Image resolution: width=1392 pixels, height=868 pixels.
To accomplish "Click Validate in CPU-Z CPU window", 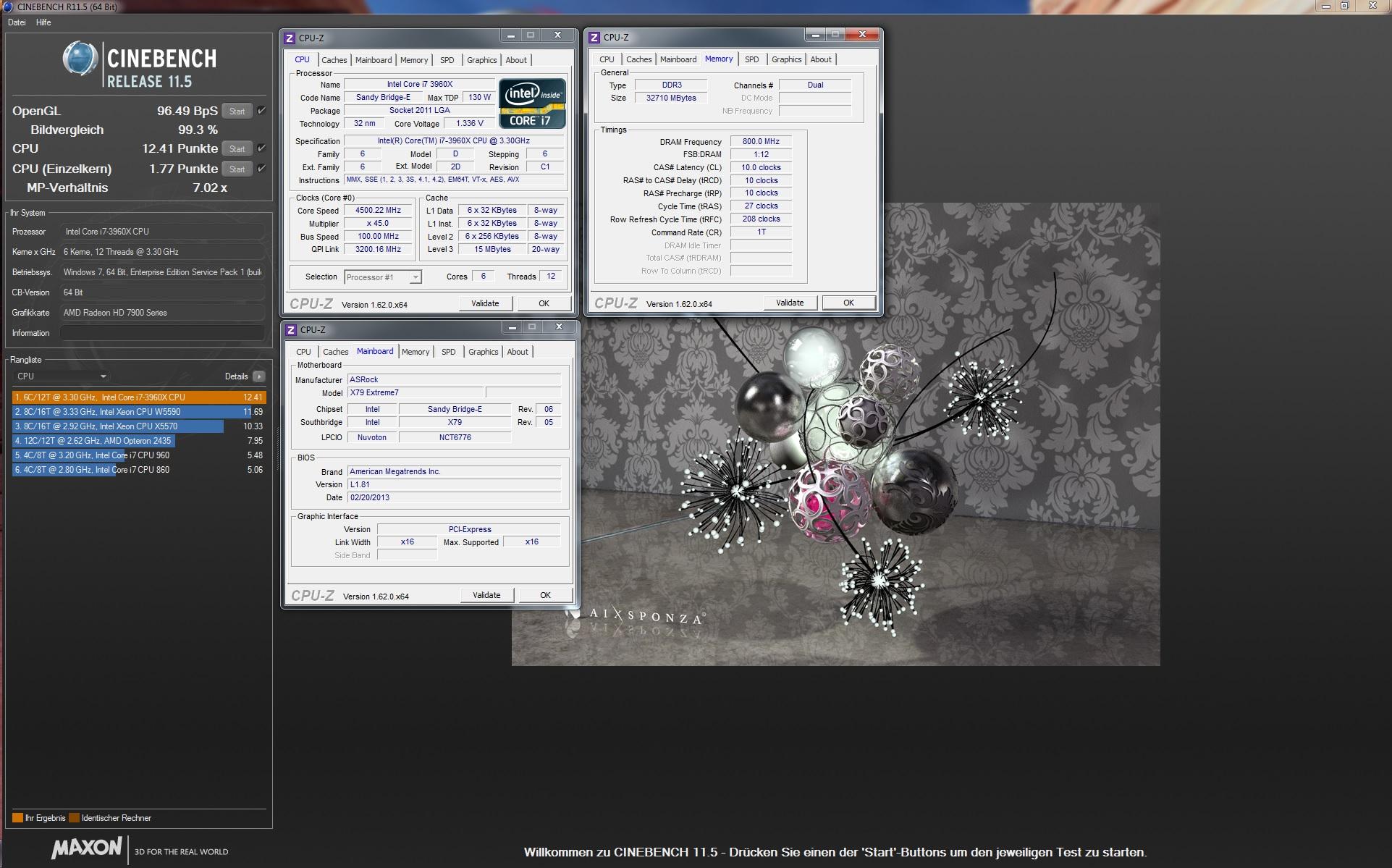I will (x=485, y=303).
